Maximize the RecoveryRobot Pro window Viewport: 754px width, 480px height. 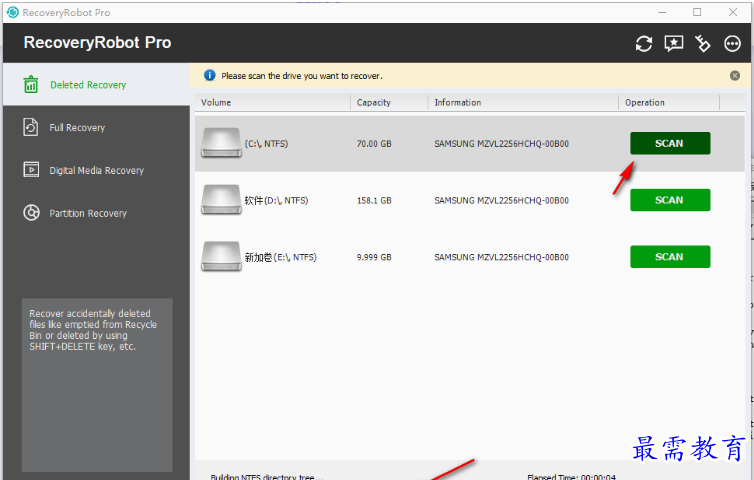697,13
